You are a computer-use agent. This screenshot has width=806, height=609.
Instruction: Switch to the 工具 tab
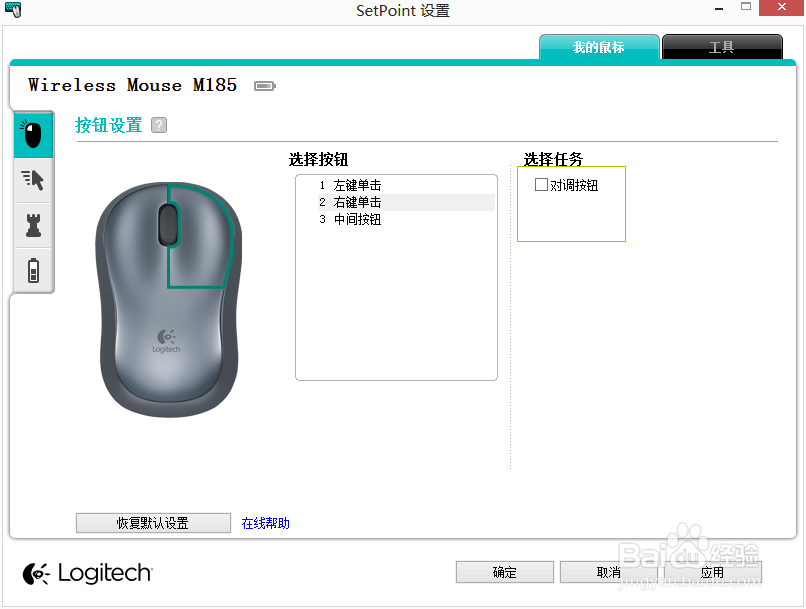pyautogui.click(x=722, y=47)
